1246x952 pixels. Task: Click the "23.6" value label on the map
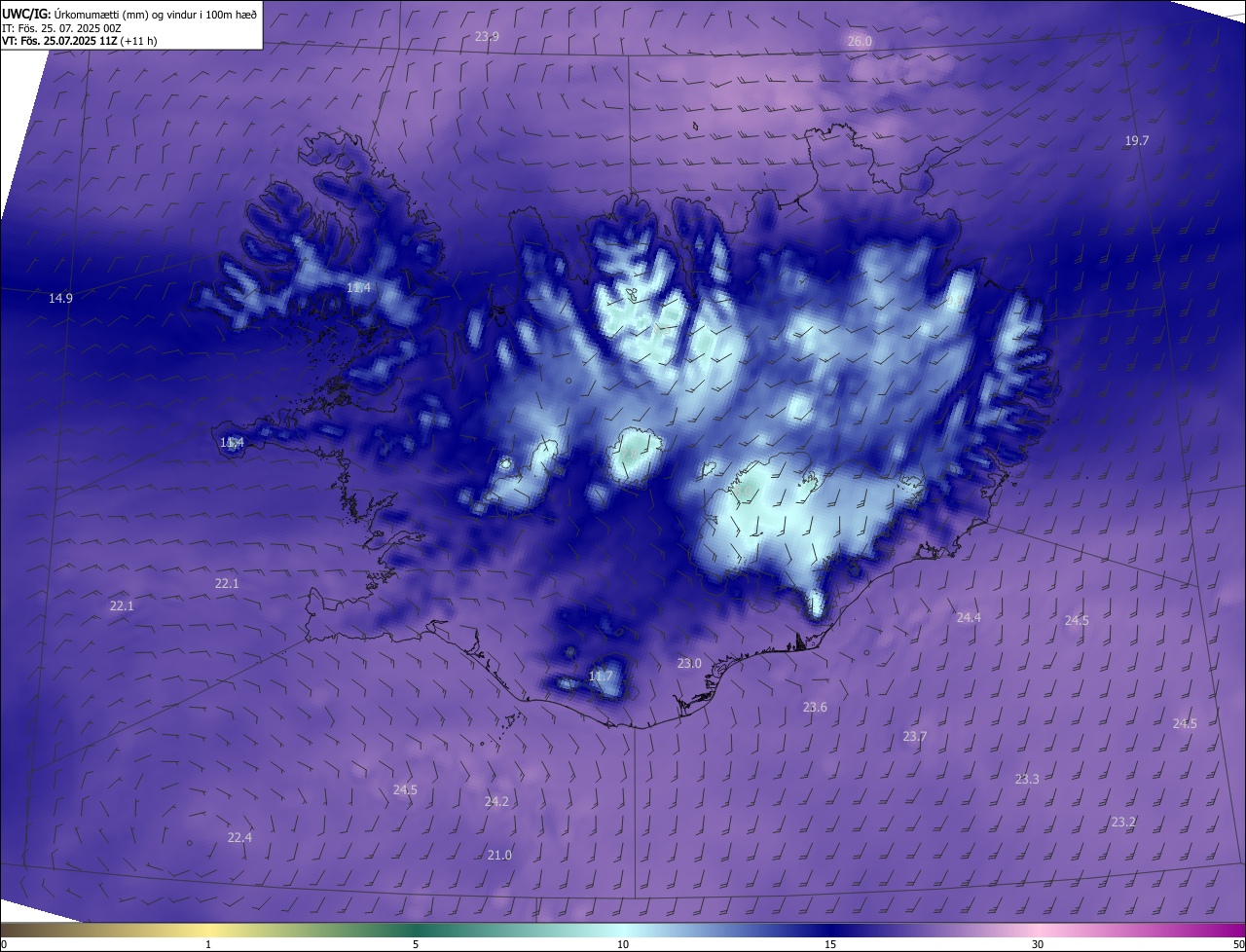tap(815, 708)
